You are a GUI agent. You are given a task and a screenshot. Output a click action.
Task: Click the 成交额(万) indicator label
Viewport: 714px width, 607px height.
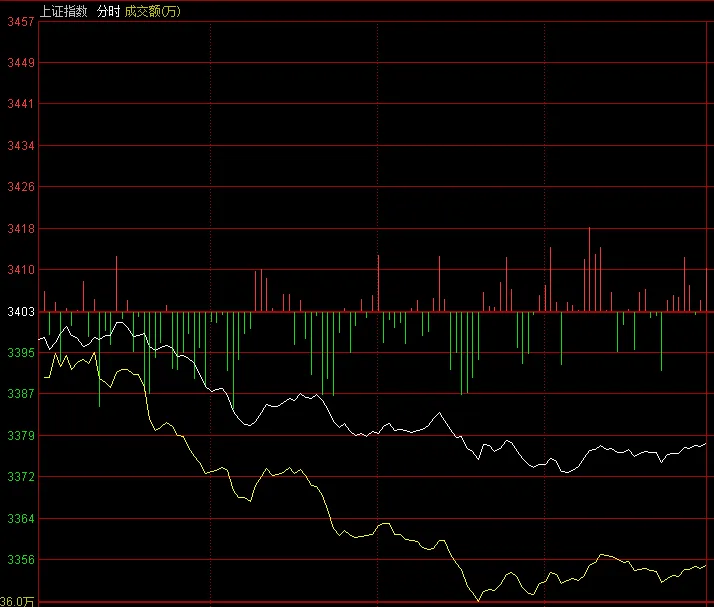tap(153, 11)
